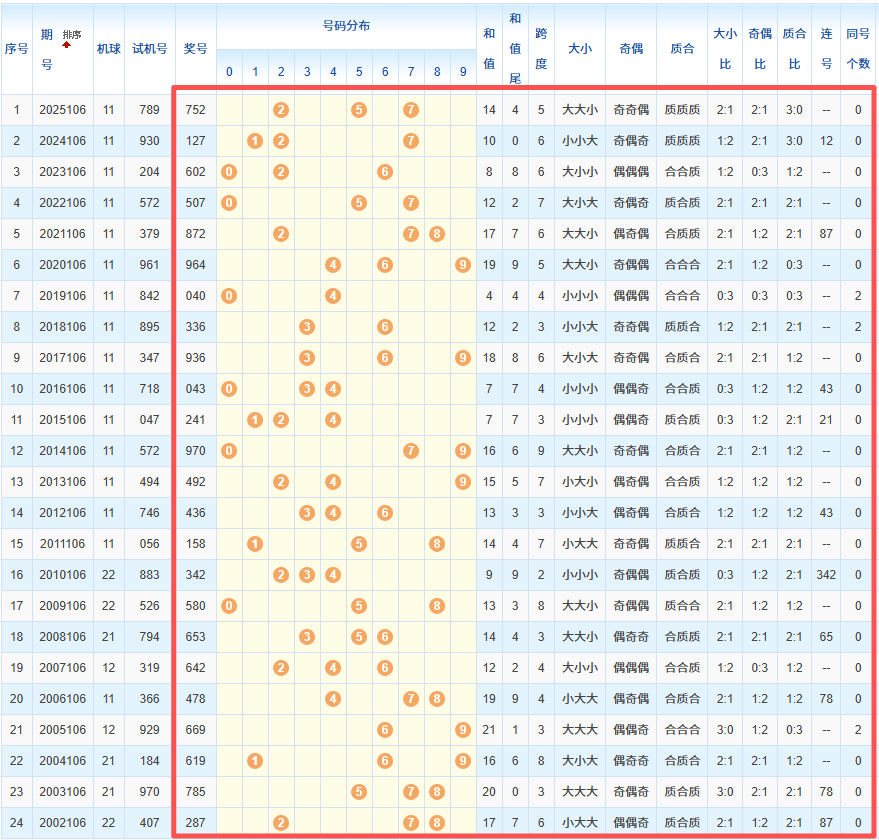The image size is (879, 840).
Task: Select the orange ball 0 in row 2019106
Action: click(x=229, y=296)
